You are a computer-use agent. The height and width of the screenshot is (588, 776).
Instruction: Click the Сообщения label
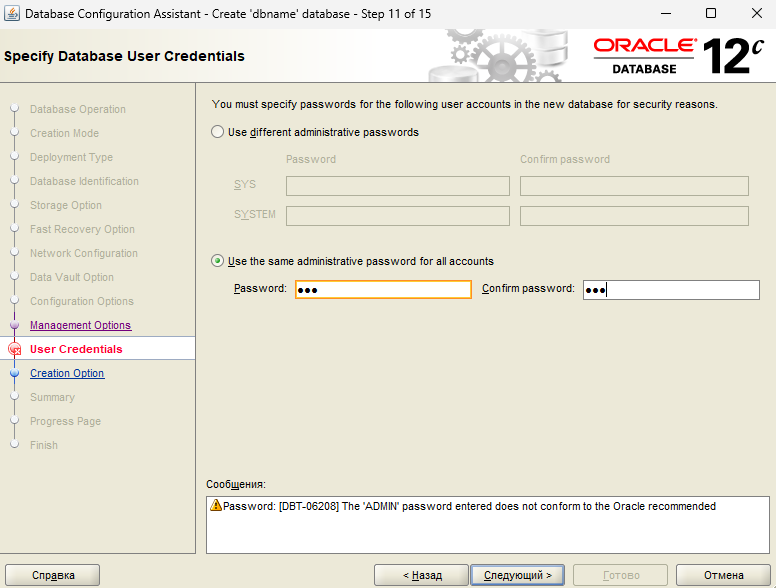236,484
